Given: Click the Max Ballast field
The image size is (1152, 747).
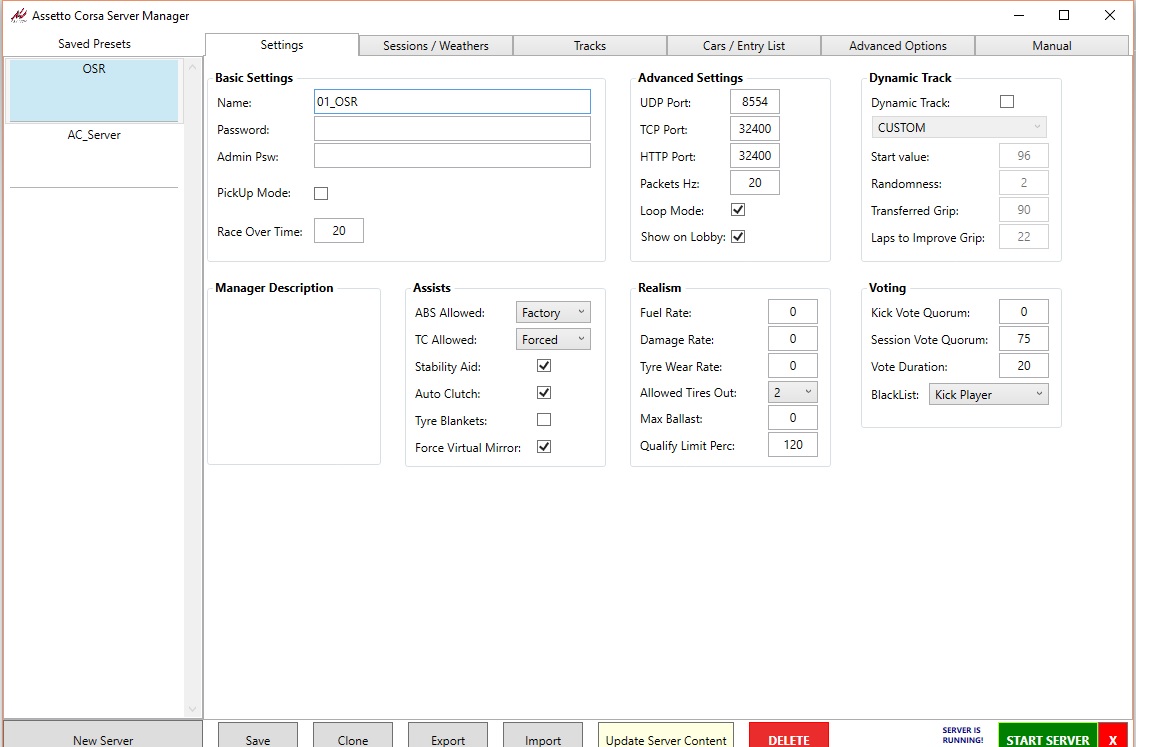Looking at the screenshot, I should pyautogui.click(x=793, y=418).
